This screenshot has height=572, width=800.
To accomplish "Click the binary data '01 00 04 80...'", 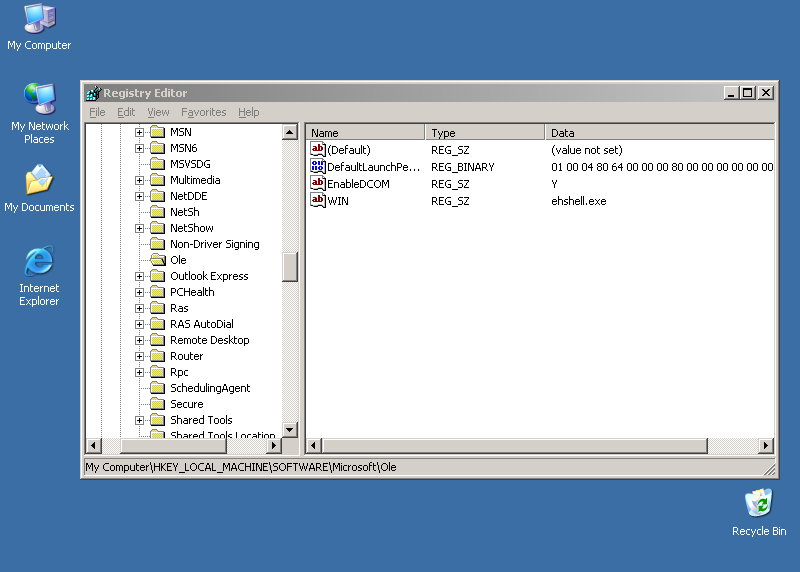I will 662,167.
